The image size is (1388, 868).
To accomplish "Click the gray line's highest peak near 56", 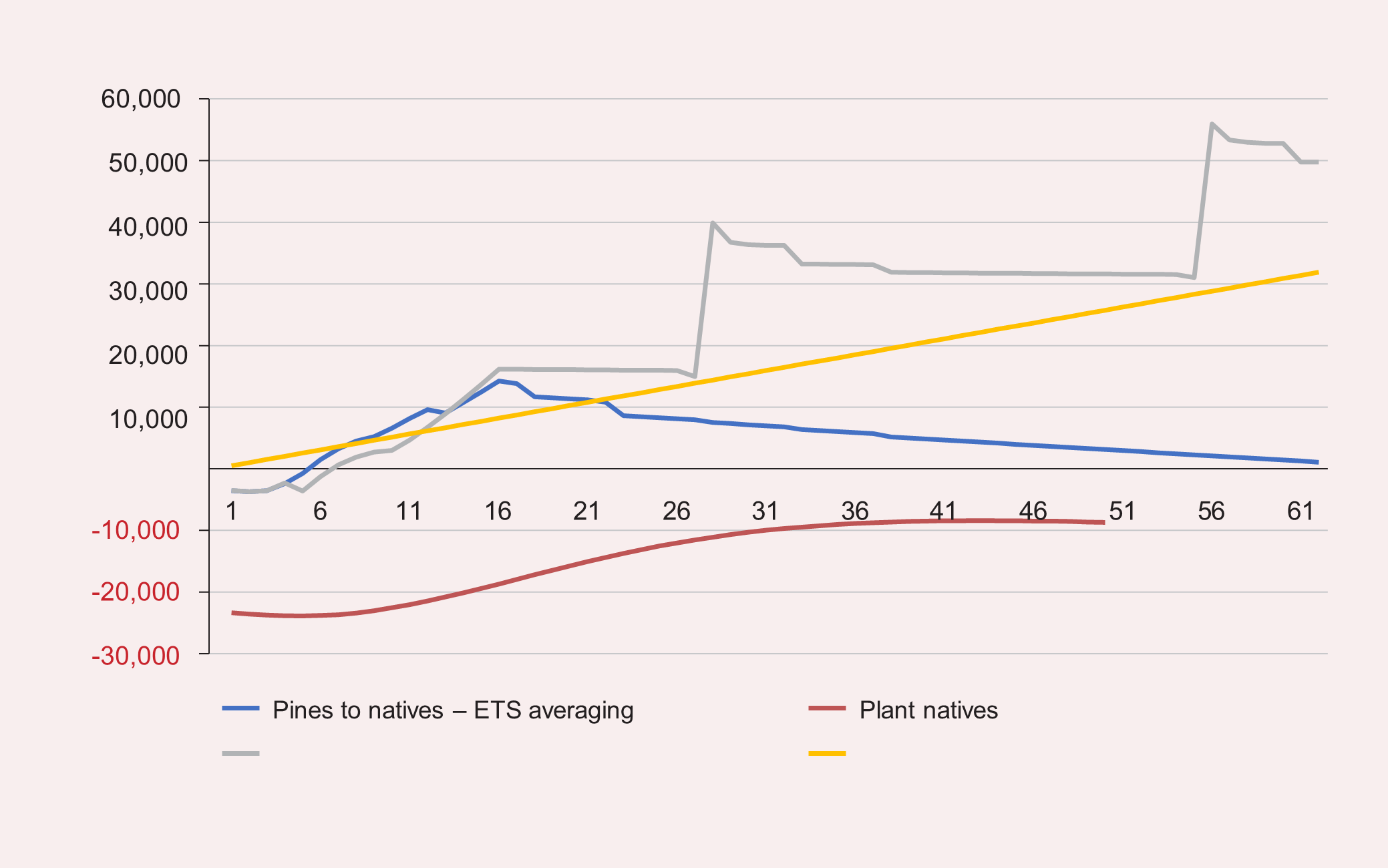I will (x=1212, y=124).
